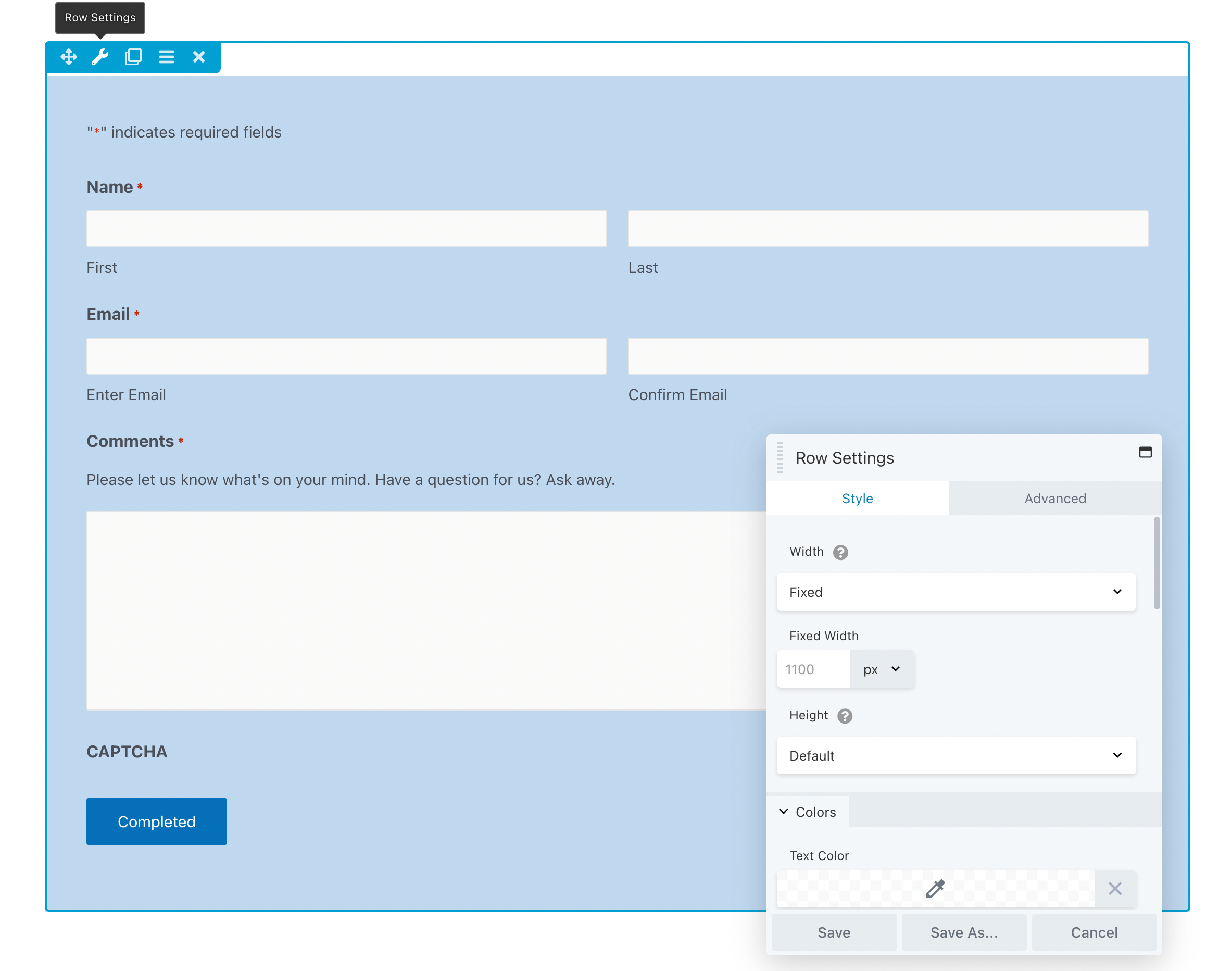Click the eyedropper in Text Color
This screenshot has height=971, width=1232.
coord(935,889)
